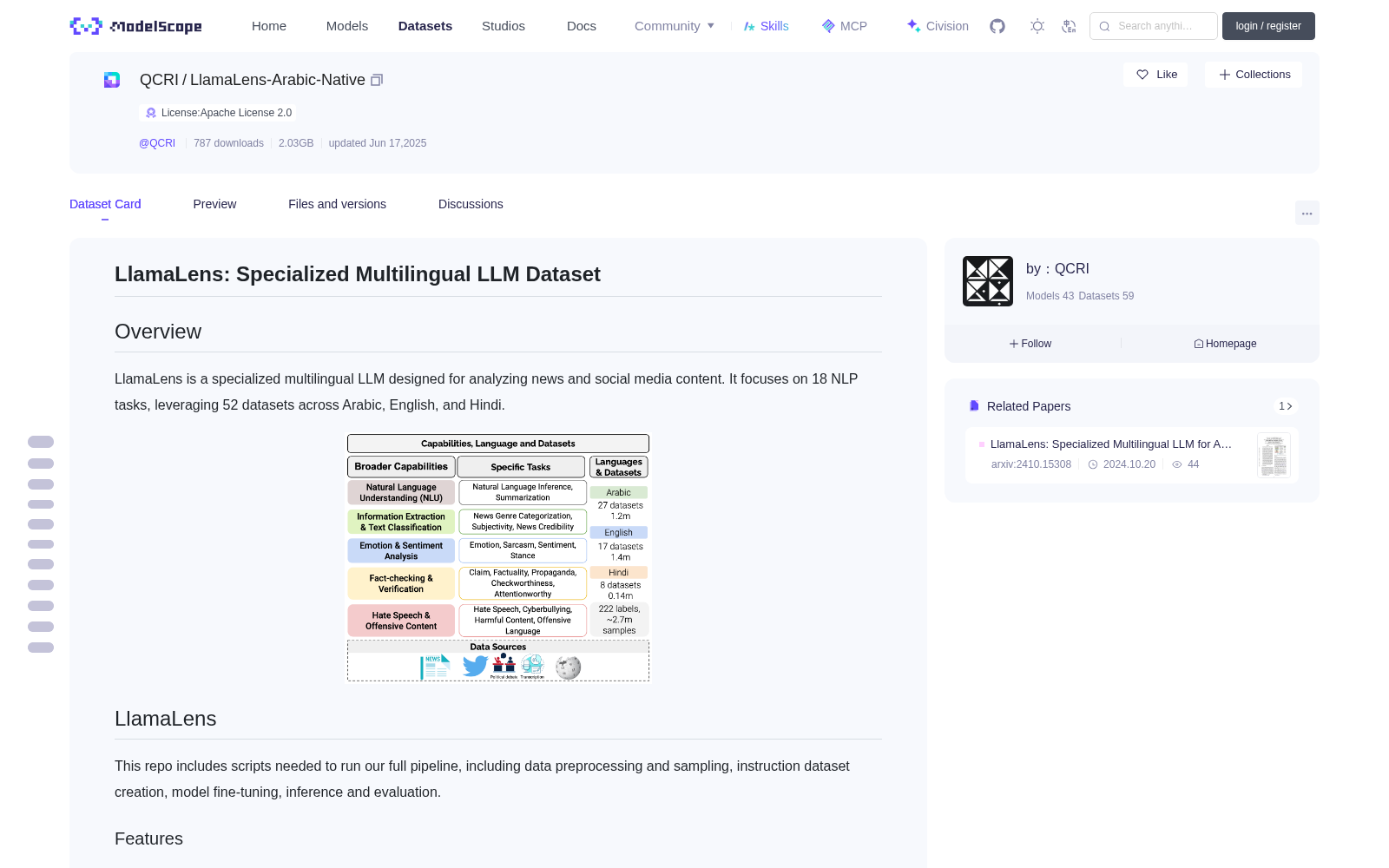Click the search magnifier icon
1389x868 pixels.
tap(1104, 26)
